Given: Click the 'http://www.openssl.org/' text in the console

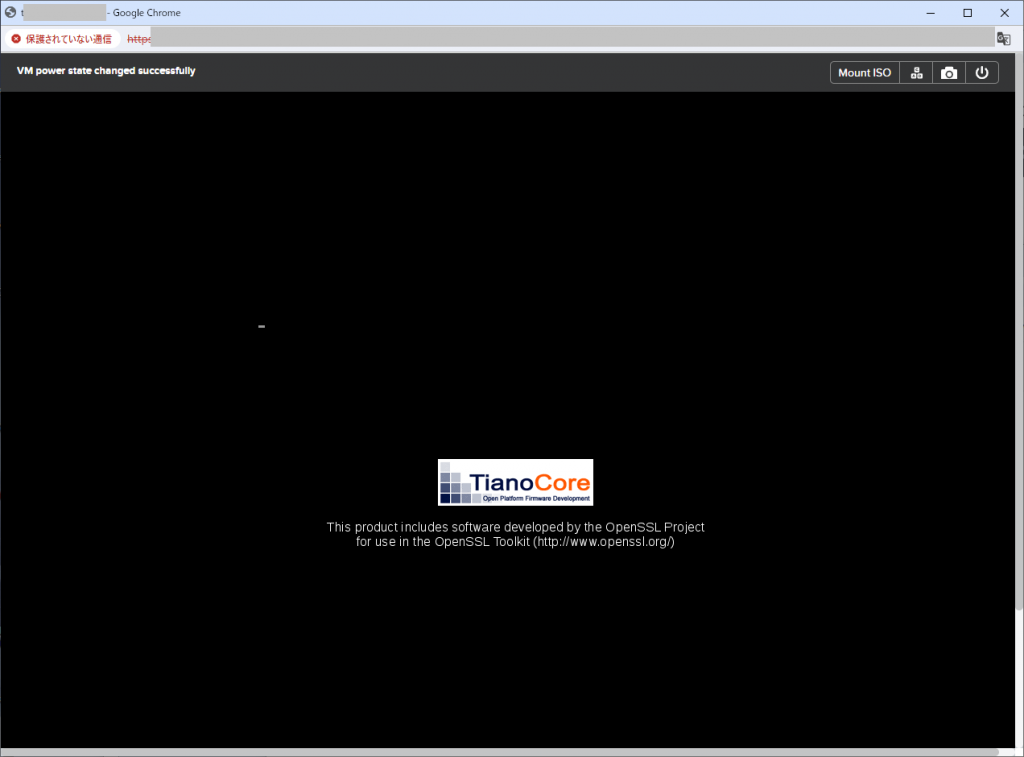Looking at the screenshot, I should pos(604,542).
